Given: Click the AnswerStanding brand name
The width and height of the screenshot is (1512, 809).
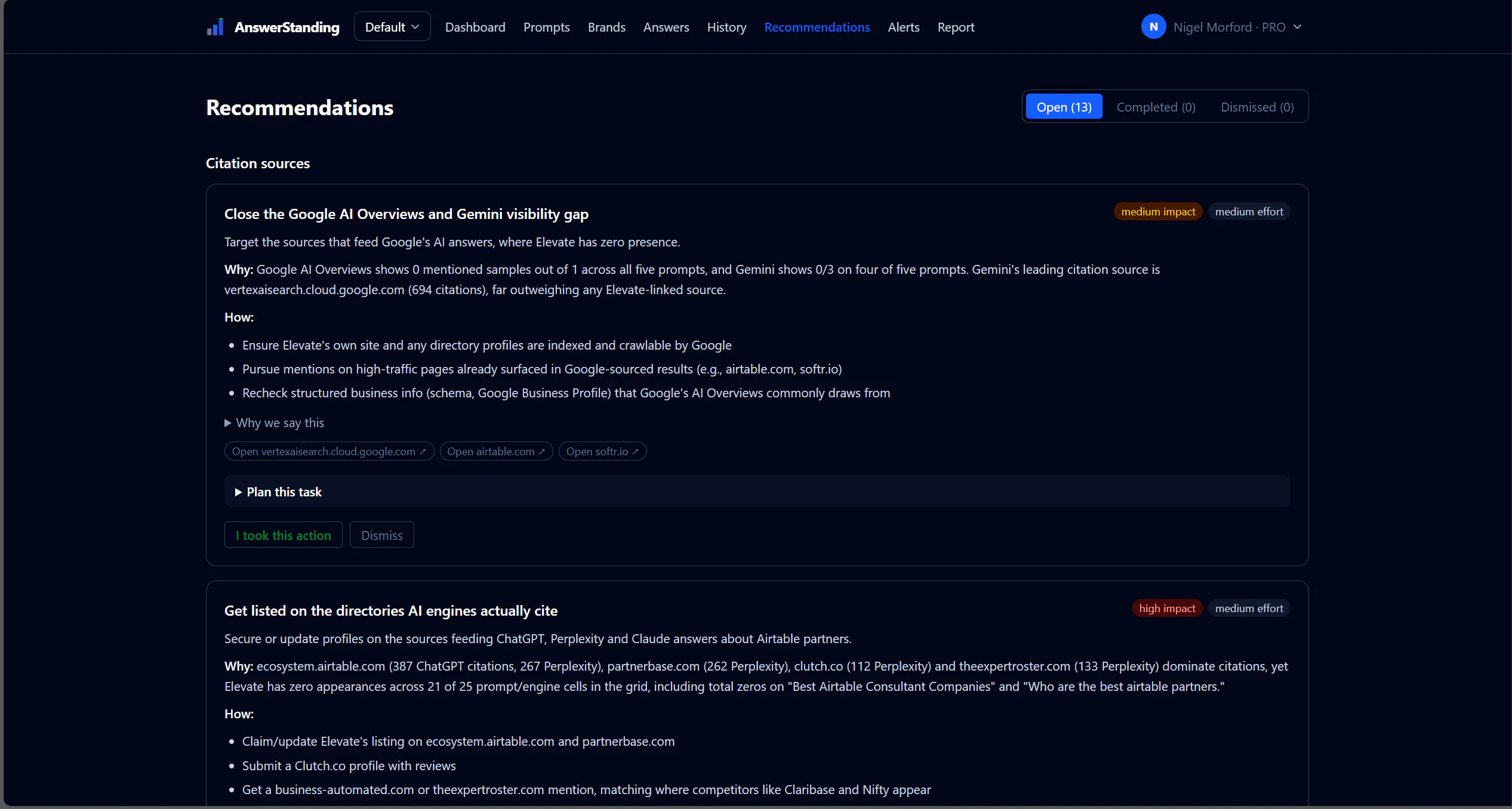Looking at the screenshot, I should [287, 27].
